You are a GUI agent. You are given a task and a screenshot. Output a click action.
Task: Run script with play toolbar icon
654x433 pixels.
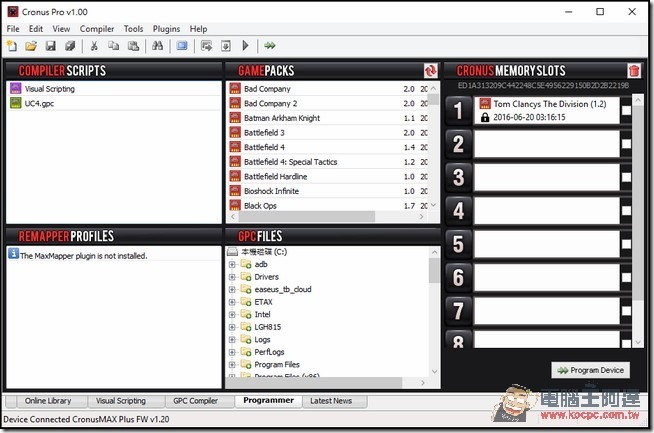tap(245, 45)
